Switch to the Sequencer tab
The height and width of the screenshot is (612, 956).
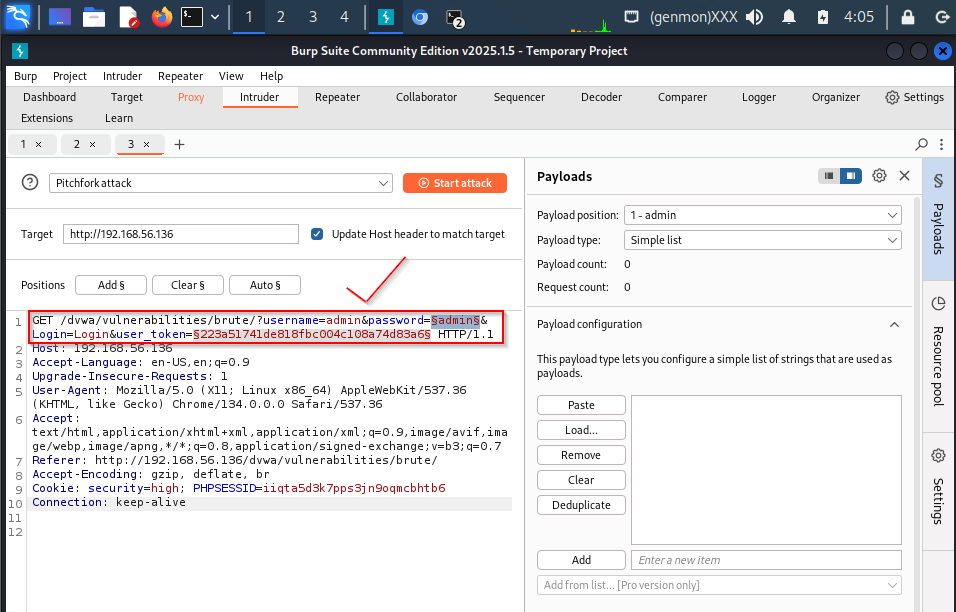click(519, 98)
